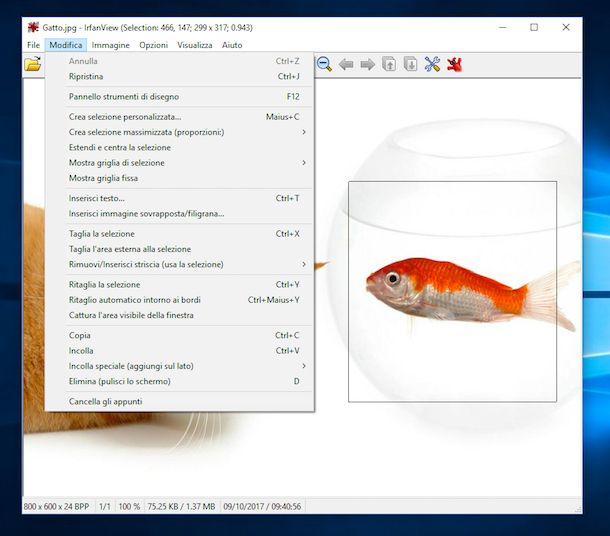Viewport: 610px width, 536px height.
Task: Click the Open folder toolbar icon
Action: click(33, 64)
